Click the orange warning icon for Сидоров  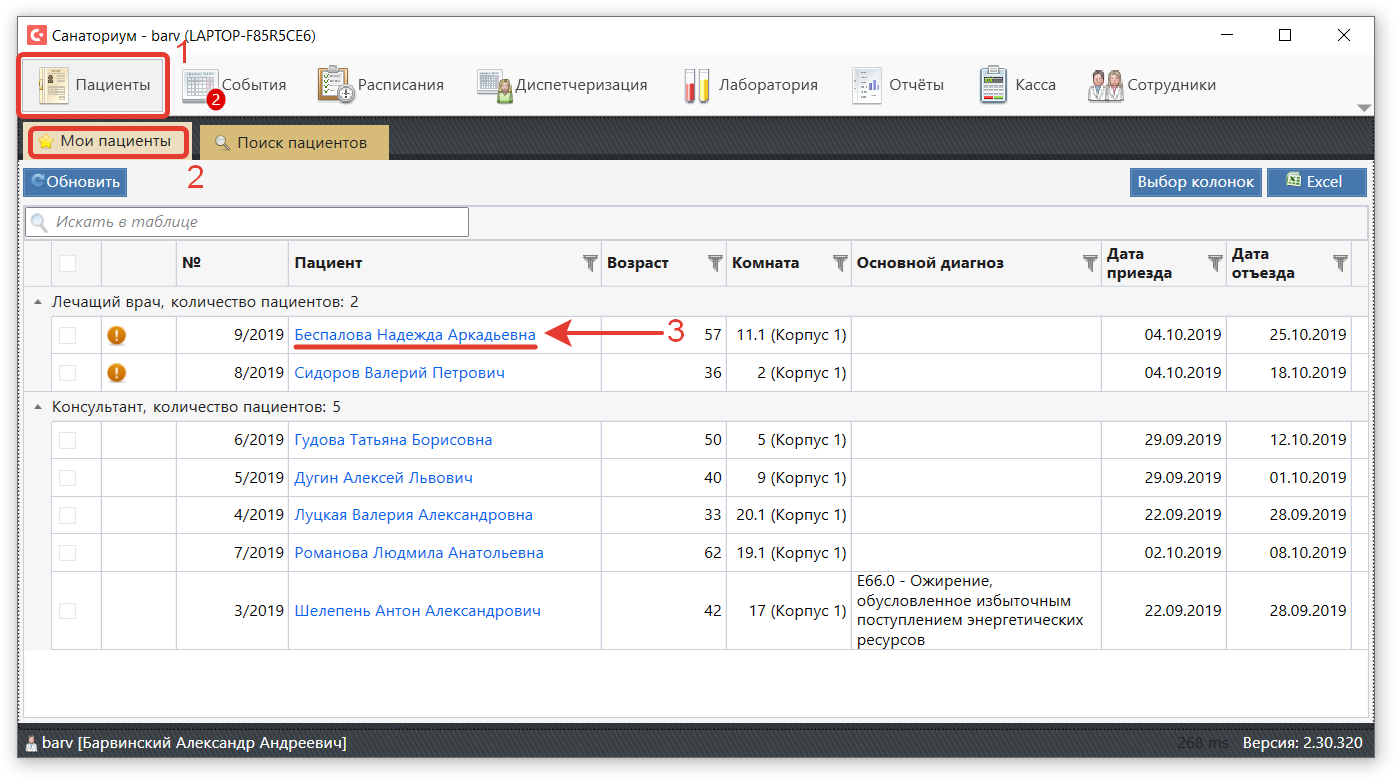point(117,373)
